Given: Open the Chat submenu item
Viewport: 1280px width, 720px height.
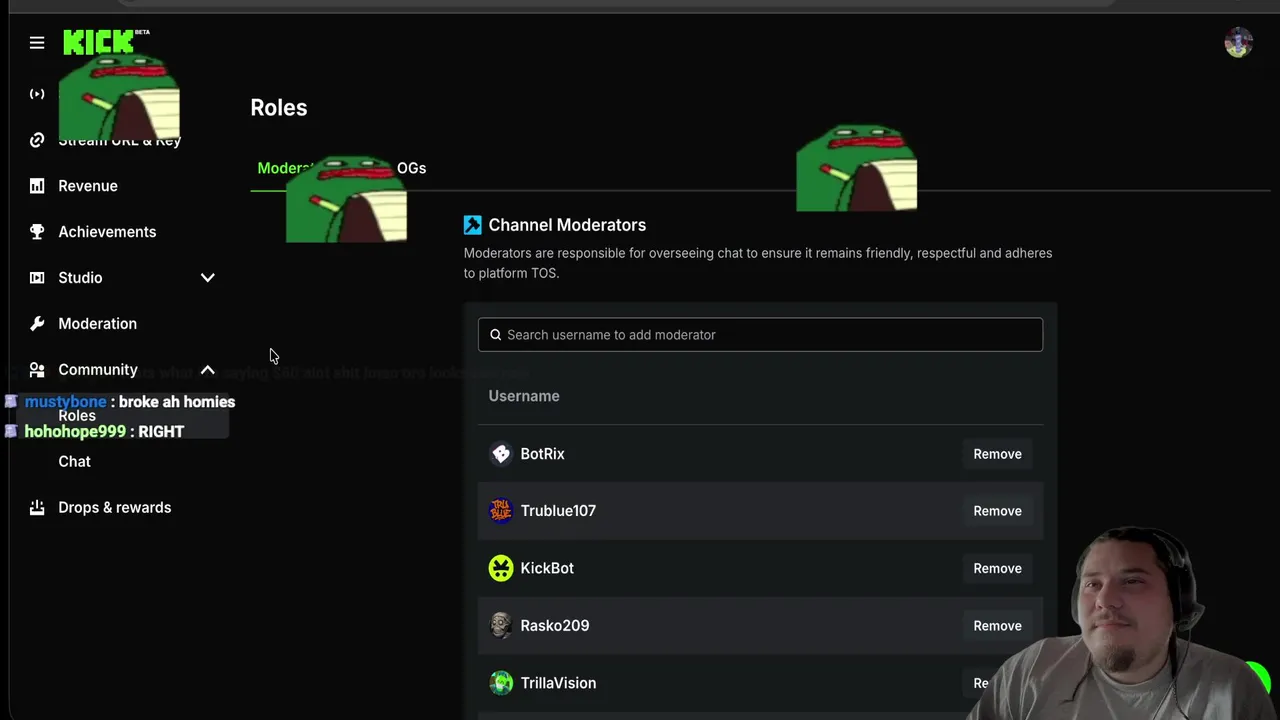Looking at the screenshot, I should (x=75, y=462).
